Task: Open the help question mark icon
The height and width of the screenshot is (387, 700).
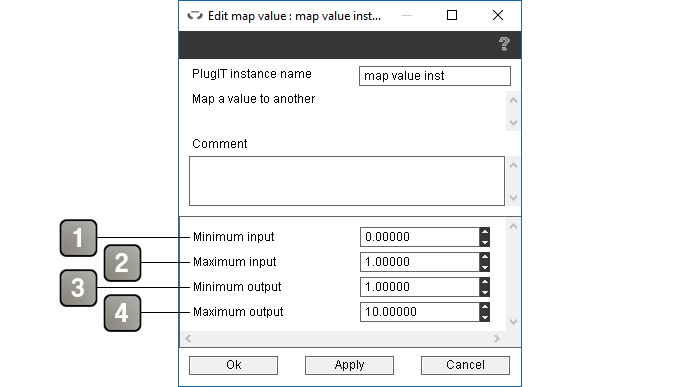Action: (x=504, y=44)
